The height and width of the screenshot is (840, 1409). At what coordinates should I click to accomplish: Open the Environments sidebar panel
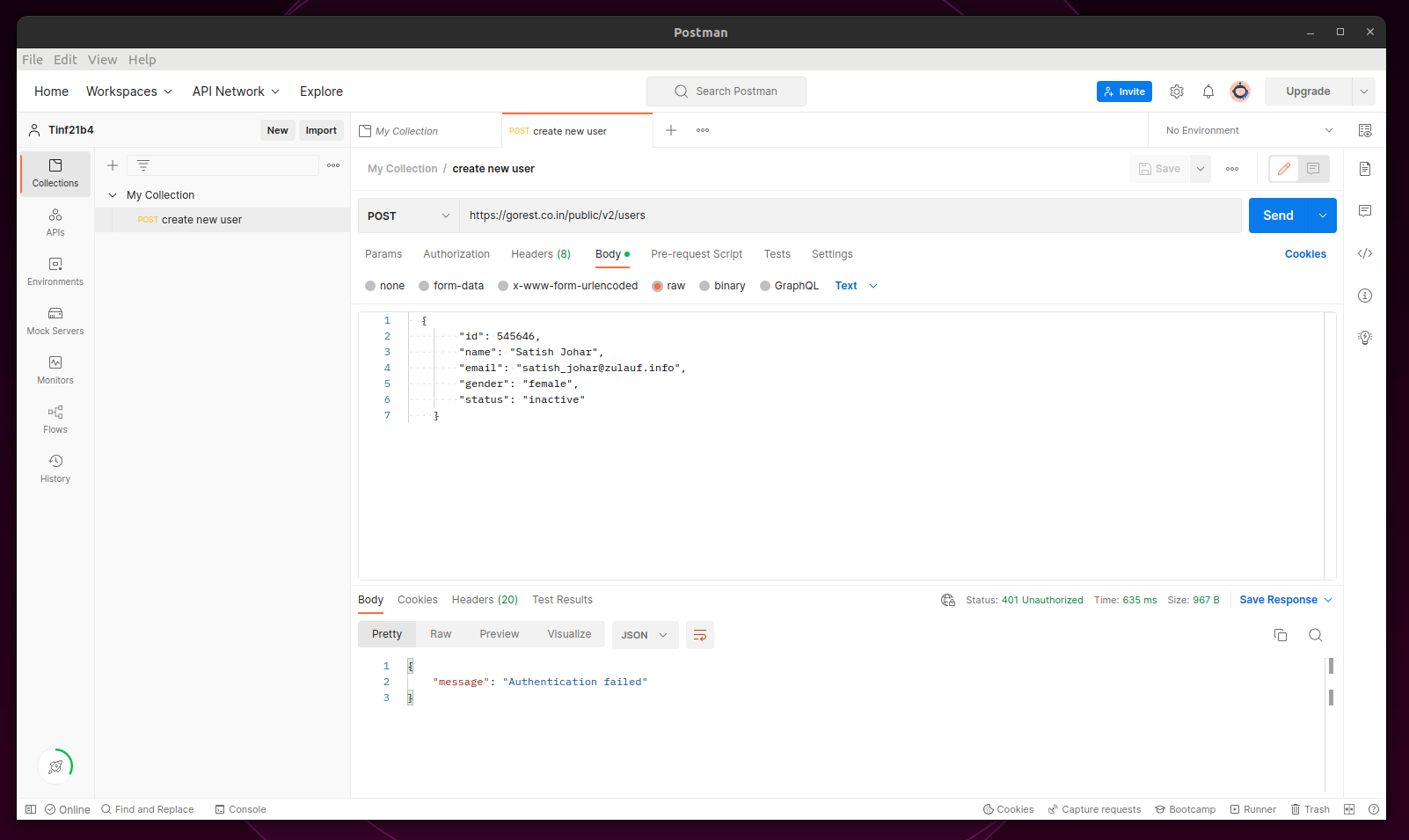(55, 272)
